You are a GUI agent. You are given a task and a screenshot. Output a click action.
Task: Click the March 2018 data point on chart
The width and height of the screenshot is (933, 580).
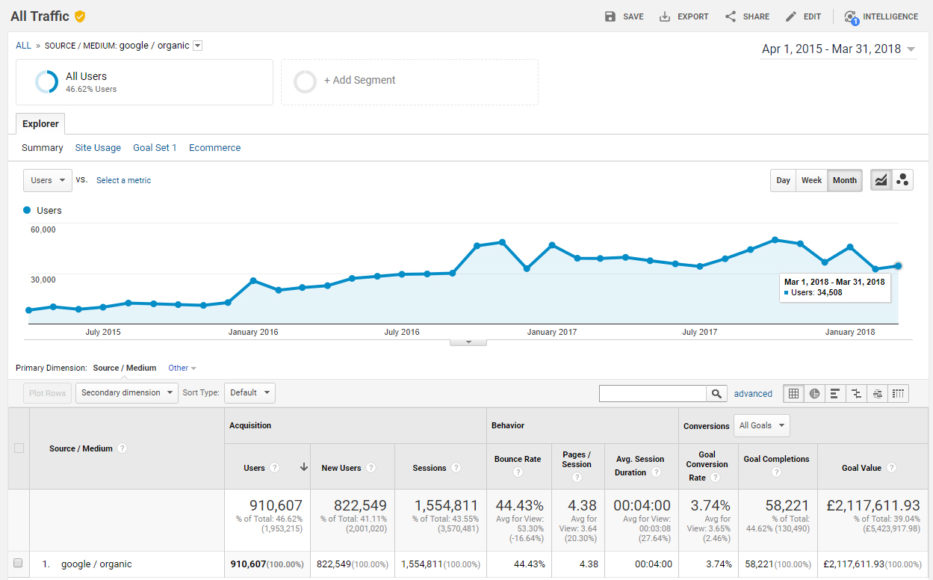tap(898, 265)
